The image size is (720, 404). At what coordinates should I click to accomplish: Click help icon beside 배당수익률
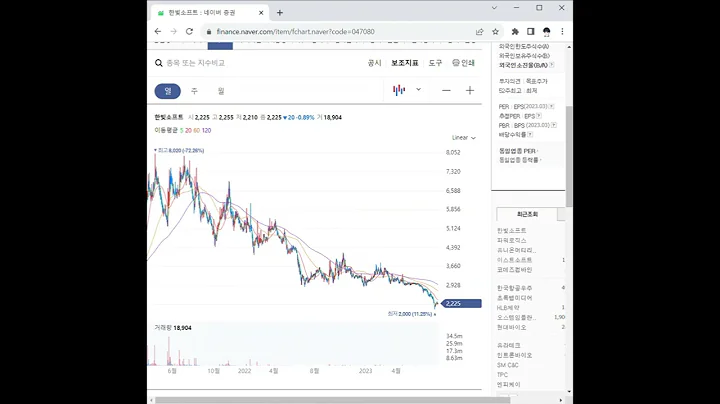[530, 135]
